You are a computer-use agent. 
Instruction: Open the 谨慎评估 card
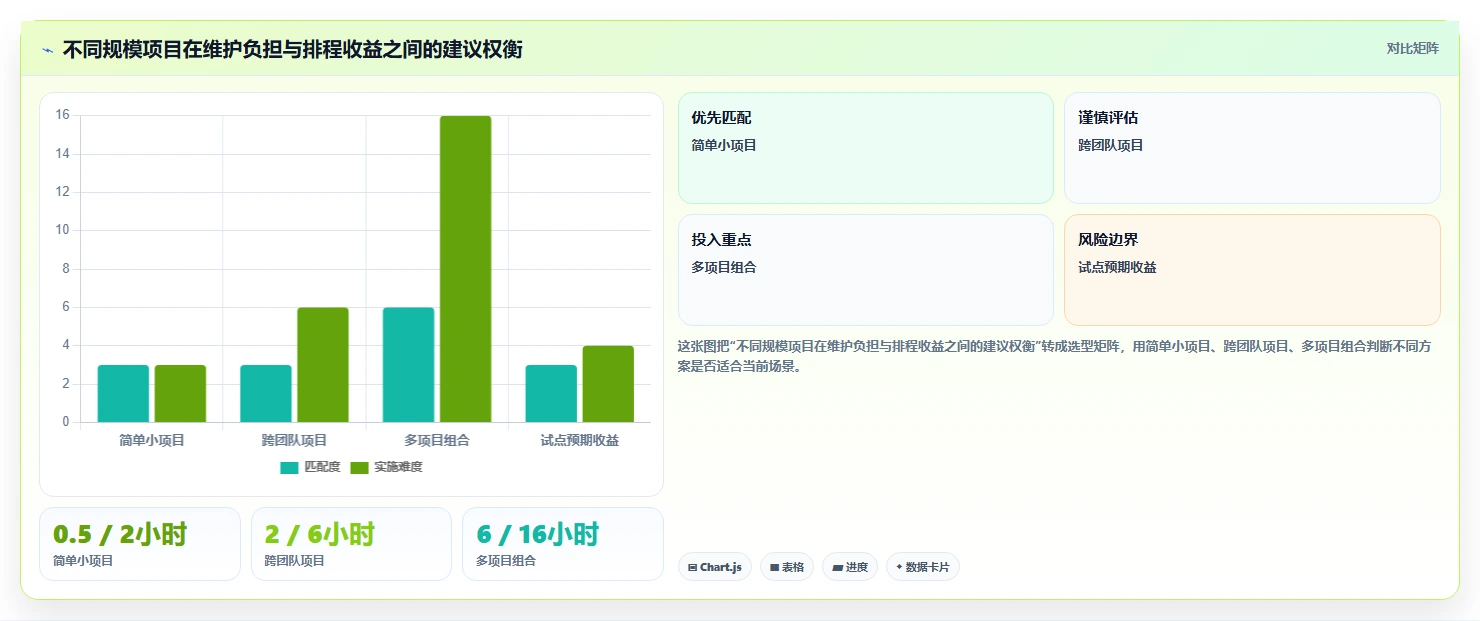pyautogui.click(x=1252, y=148)
